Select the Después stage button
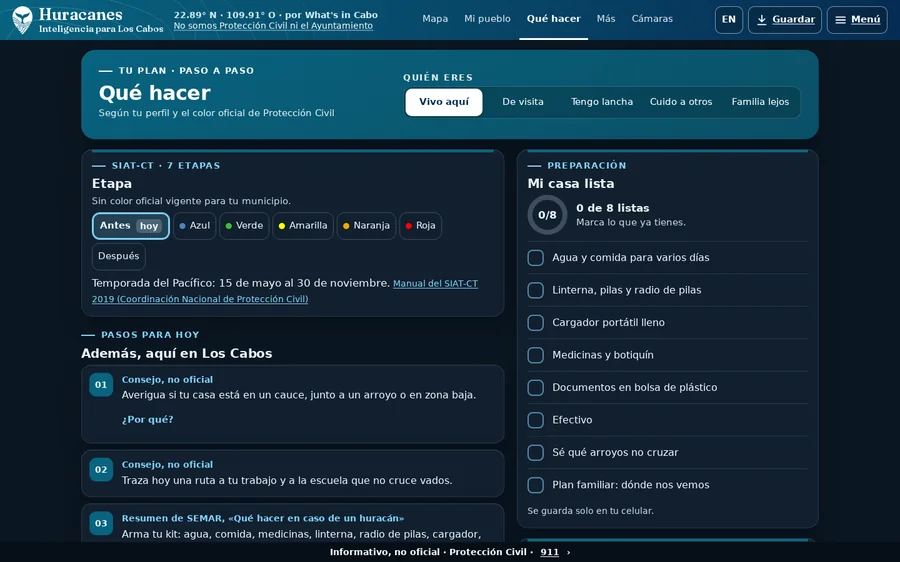Screen dimensions: 900x562 coord(119,256)
